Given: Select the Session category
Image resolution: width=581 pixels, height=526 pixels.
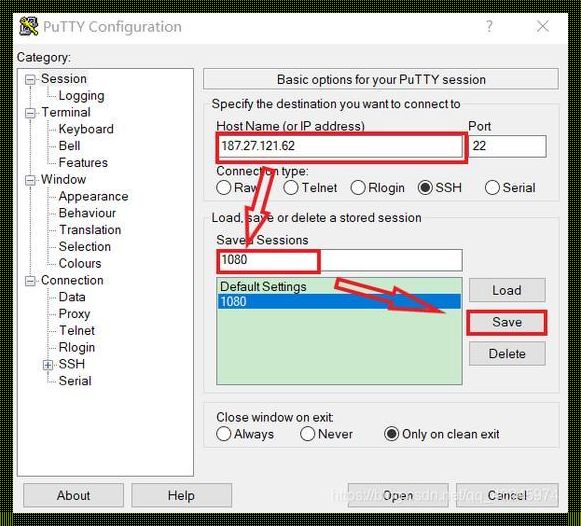Looking at the screenshot, I should [x=64, y=79].
